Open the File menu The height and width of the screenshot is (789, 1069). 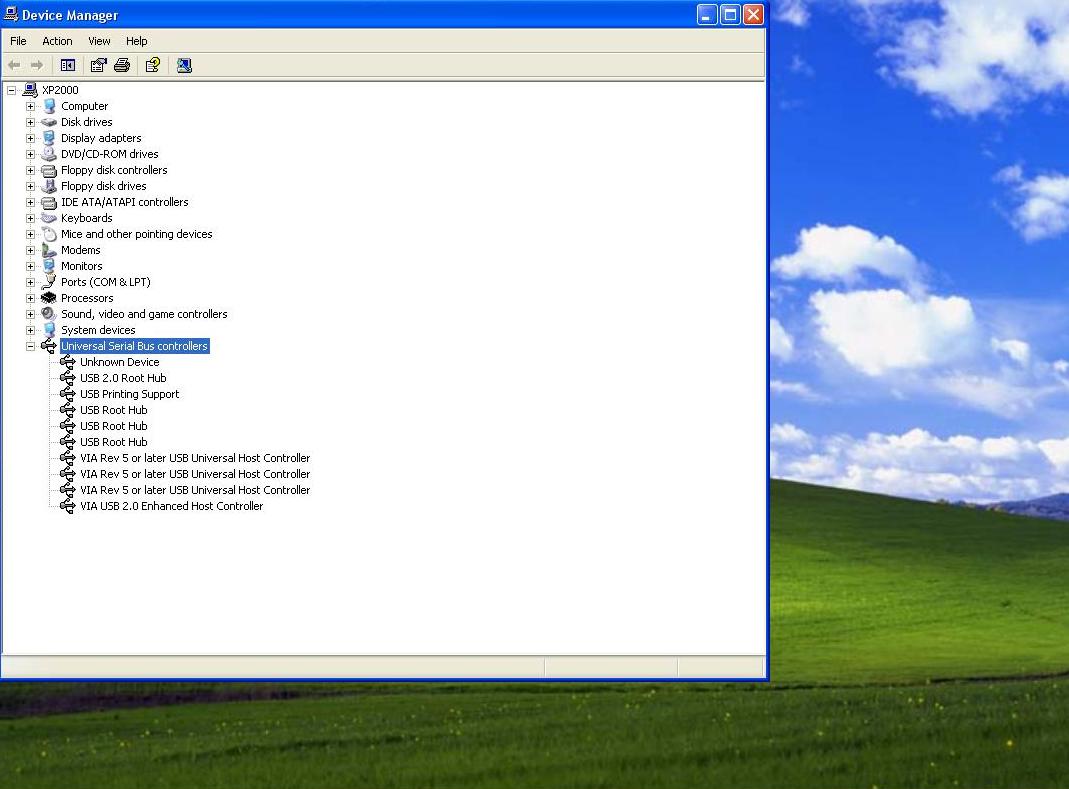click(x=18, y=41)
